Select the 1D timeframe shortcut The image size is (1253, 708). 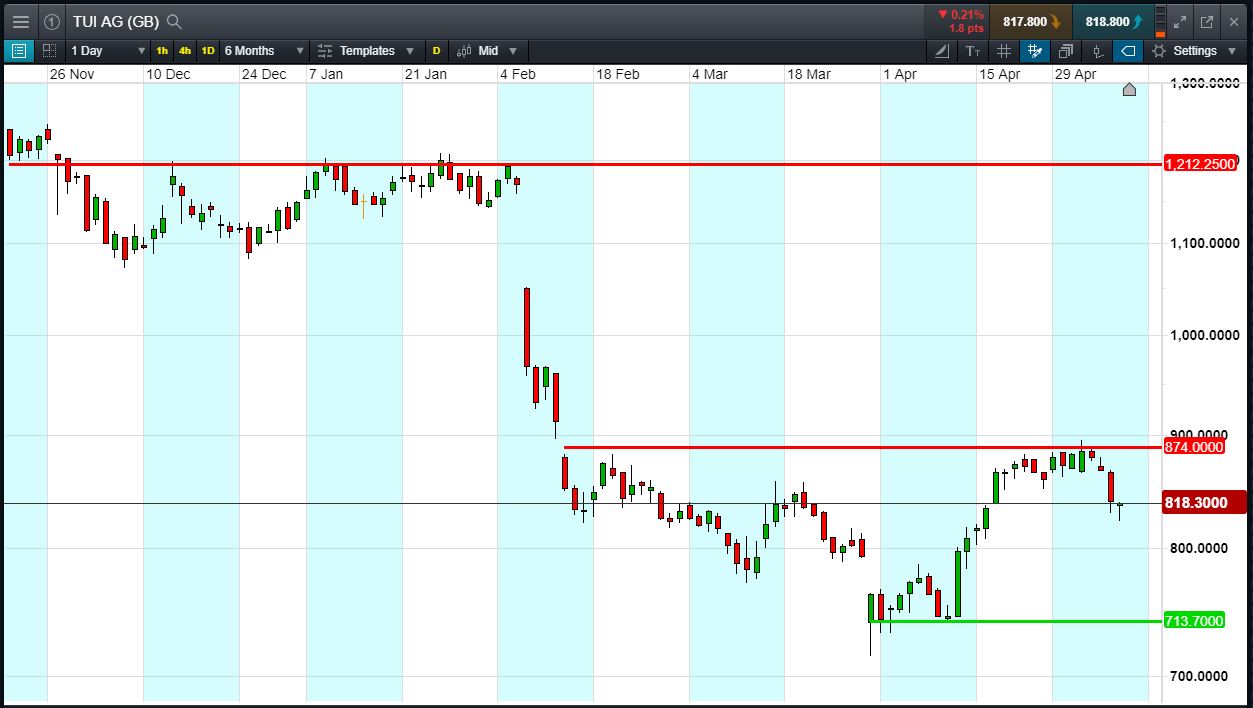tap(208, 50)
